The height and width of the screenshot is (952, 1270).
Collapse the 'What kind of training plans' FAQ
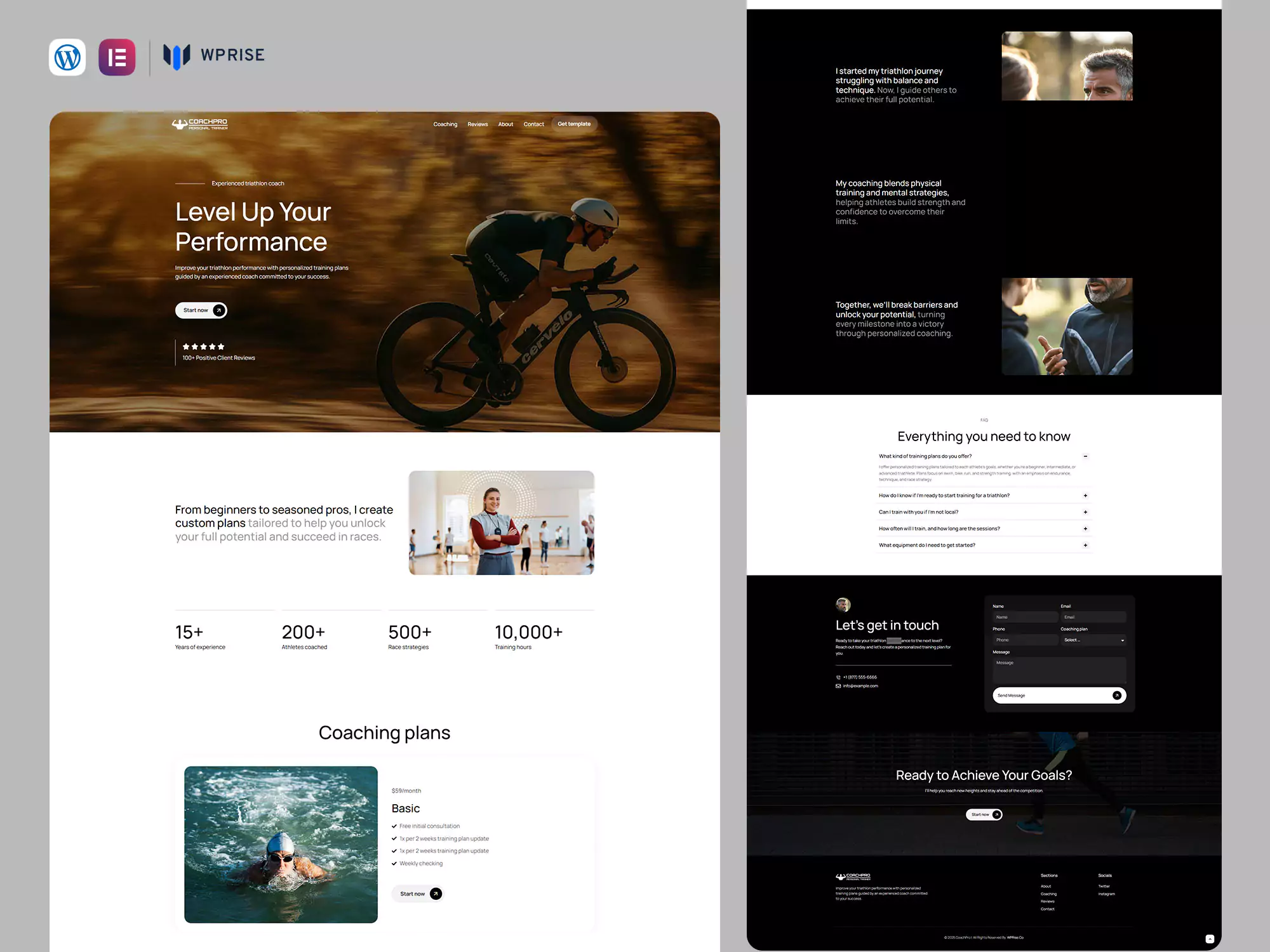click(1085, 456)
